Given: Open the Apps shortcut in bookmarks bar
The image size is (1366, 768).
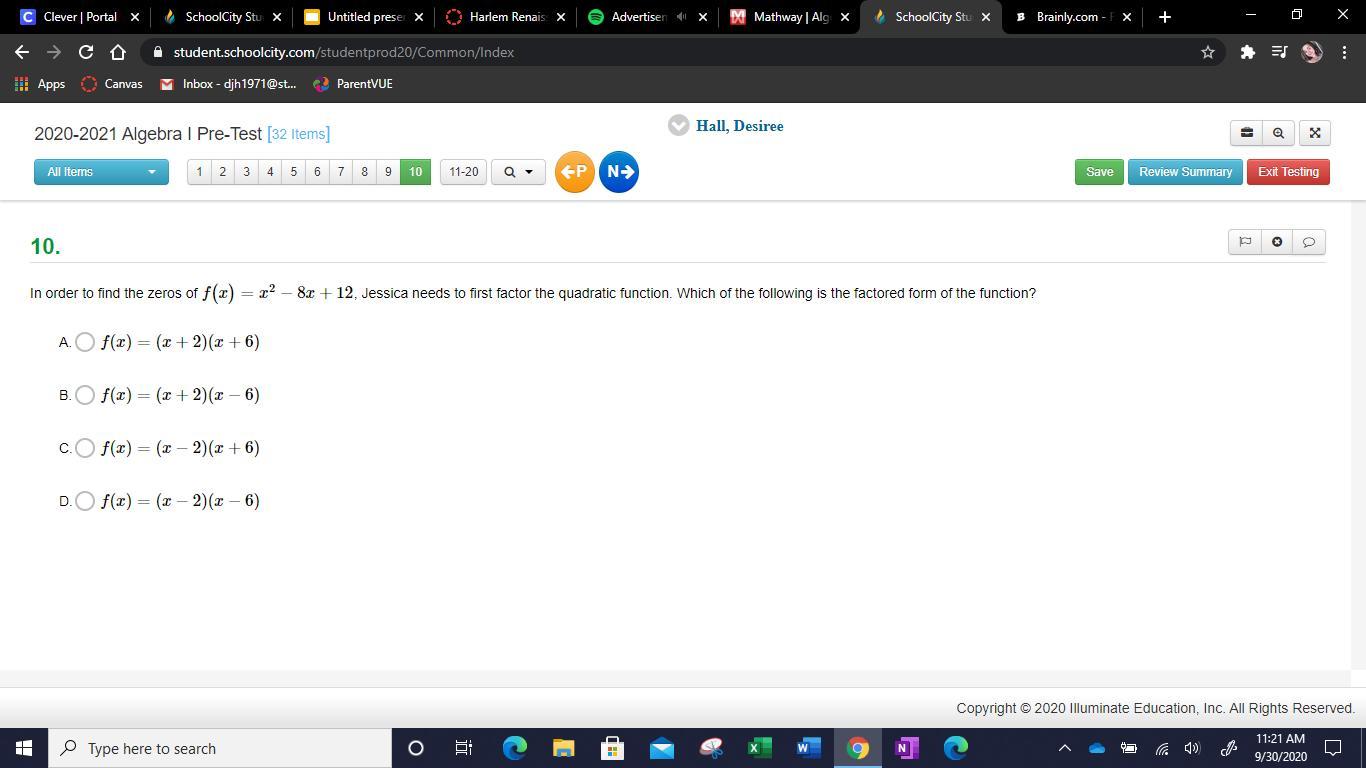Looking at the screenshot, I should click(40, 84).
